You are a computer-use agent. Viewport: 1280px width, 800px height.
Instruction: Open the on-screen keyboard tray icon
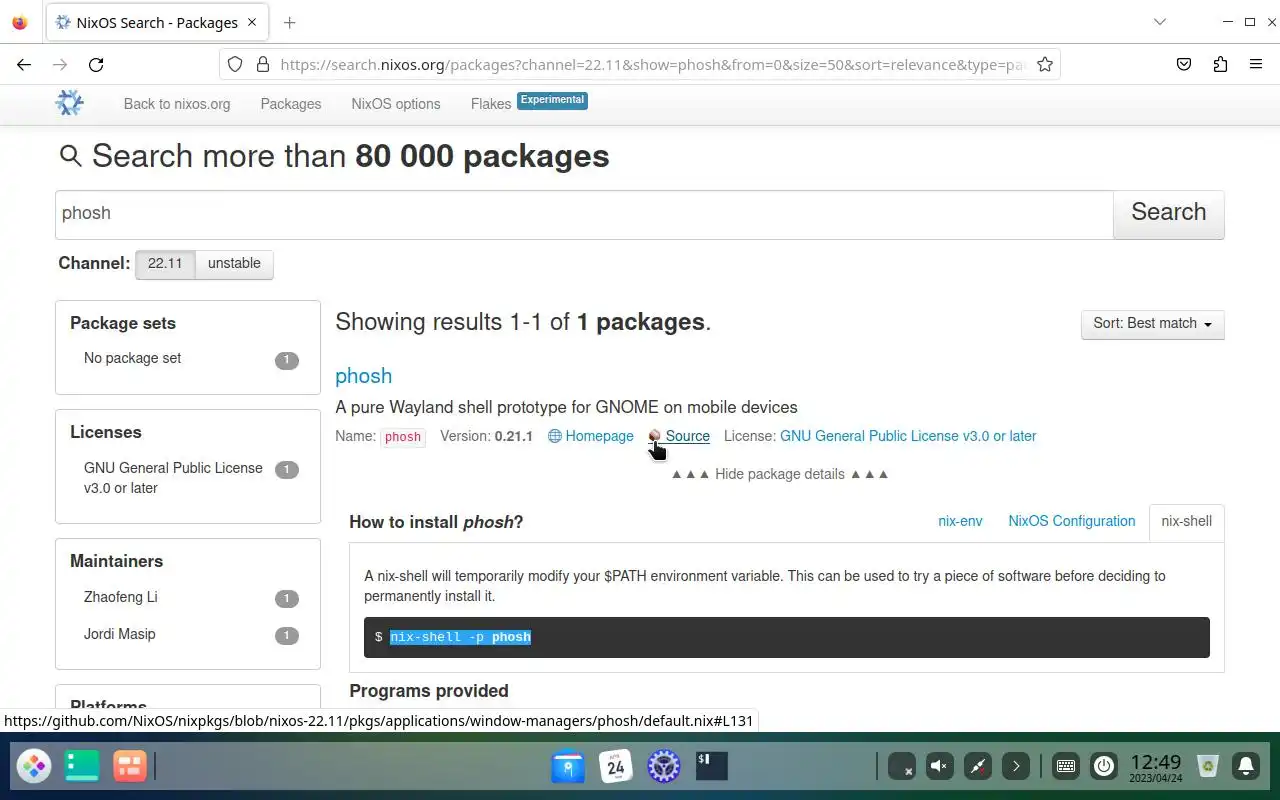click(x=1066, y=767)
